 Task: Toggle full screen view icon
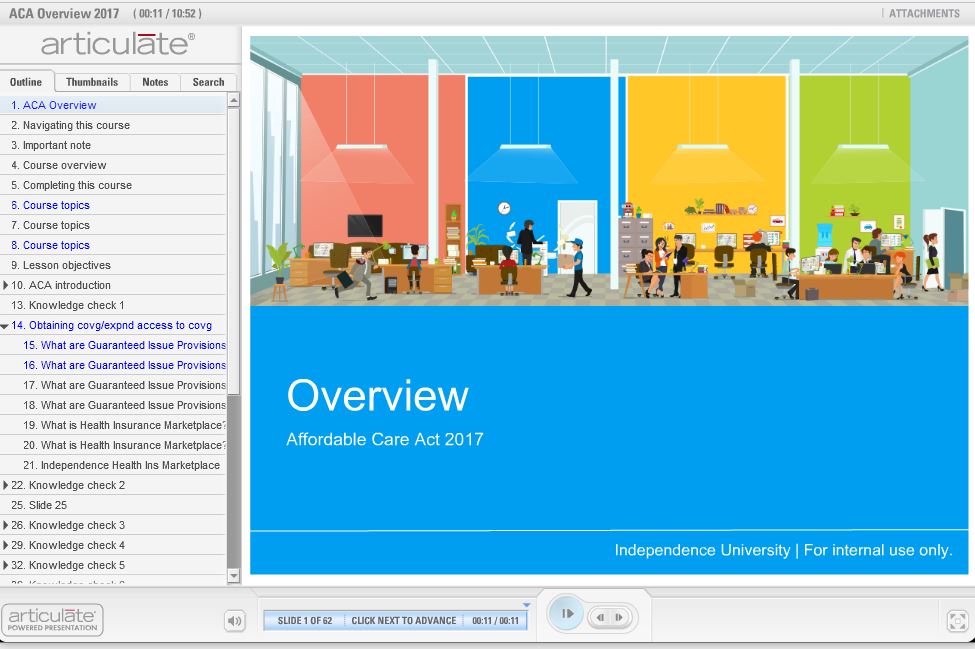[957, 620]
